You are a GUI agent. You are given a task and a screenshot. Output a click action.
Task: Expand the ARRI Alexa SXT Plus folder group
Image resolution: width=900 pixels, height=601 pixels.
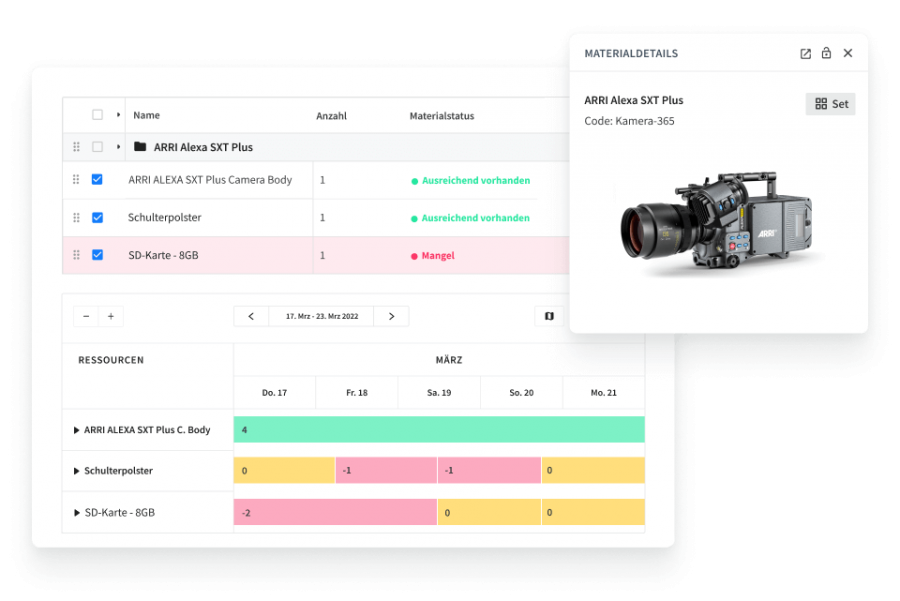[119, 147]
